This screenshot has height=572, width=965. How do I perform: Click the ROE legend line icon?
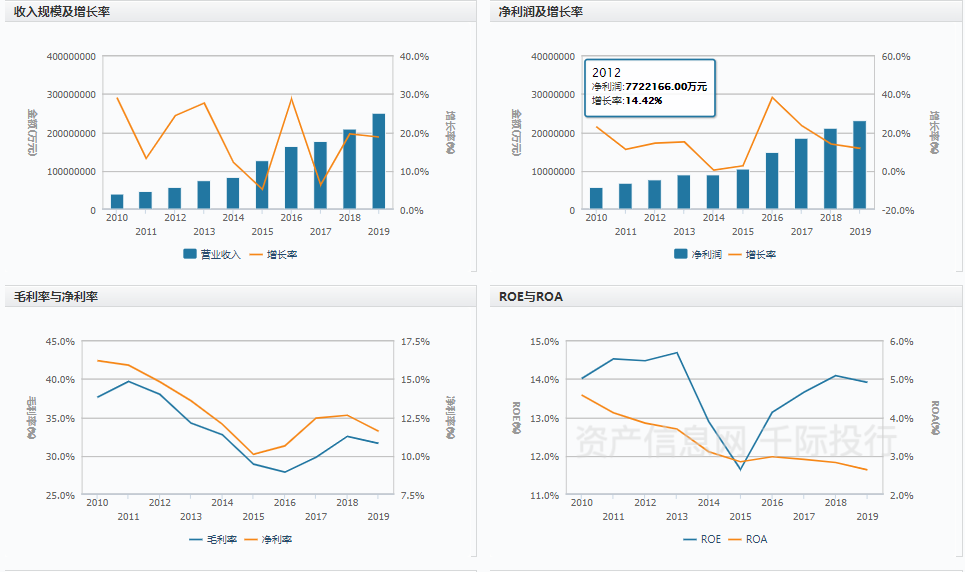(690, 539)
